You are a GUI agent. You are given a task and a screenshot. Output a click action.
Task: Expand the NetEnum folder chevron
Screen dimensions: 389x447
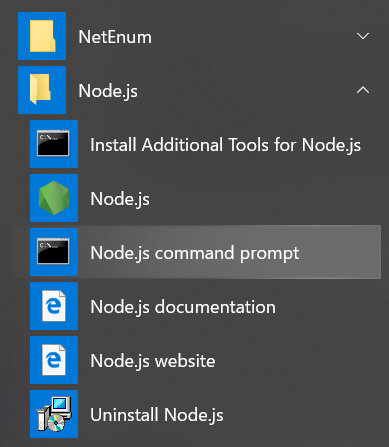(x=363, y=36)
